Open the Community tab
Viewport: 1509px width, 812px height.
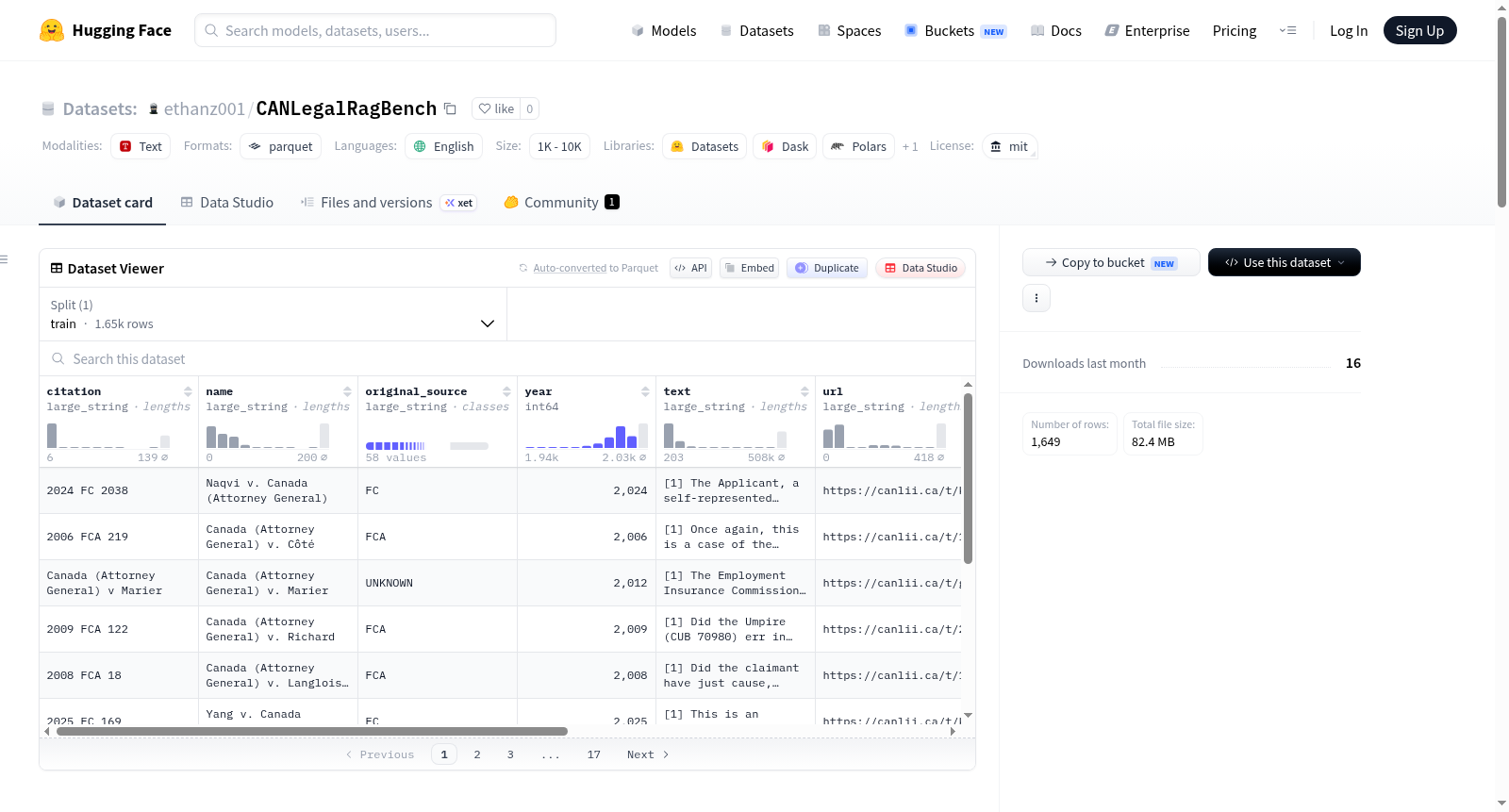tap(562, 202)
